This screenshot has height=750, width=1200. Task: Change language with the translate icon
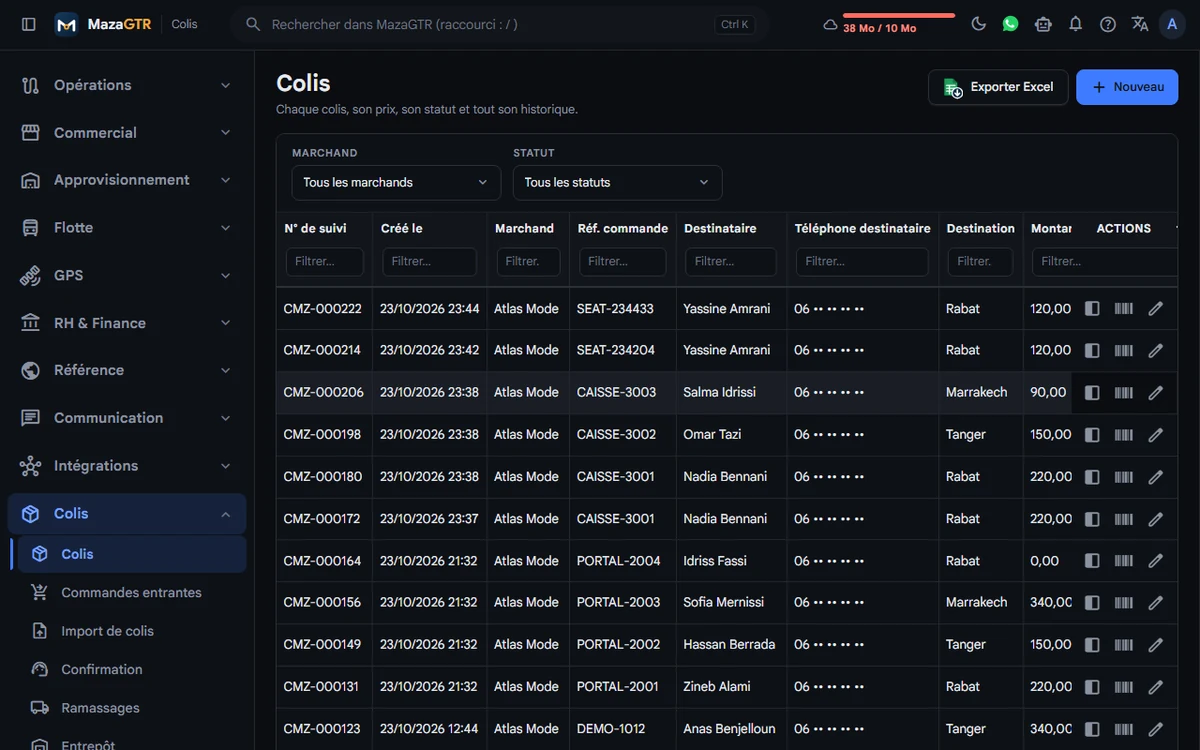tap(1139, 24)
